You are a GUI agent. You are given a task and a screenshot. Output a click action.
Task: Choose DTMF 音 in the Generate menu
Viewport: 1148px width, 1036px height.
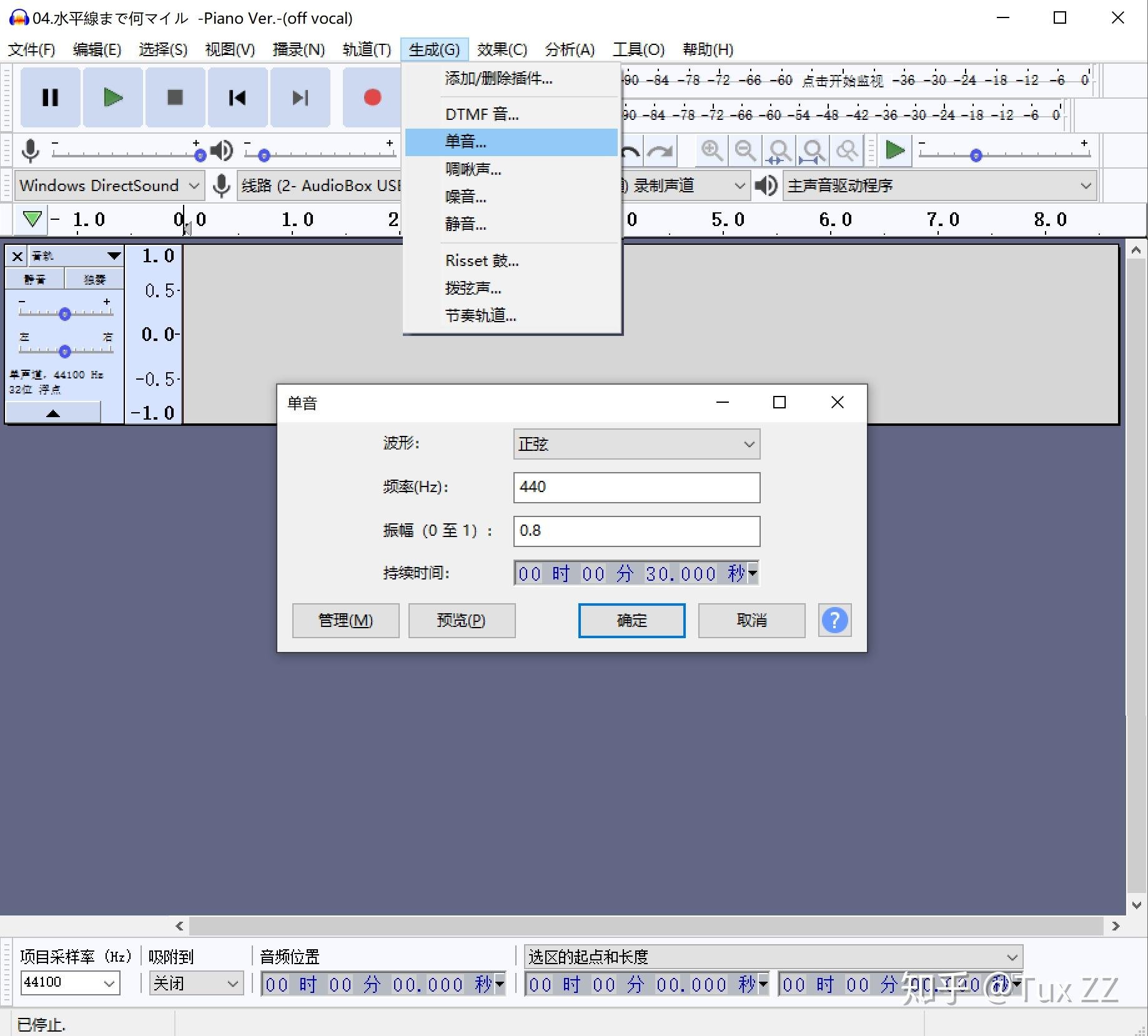coord(512,114)
